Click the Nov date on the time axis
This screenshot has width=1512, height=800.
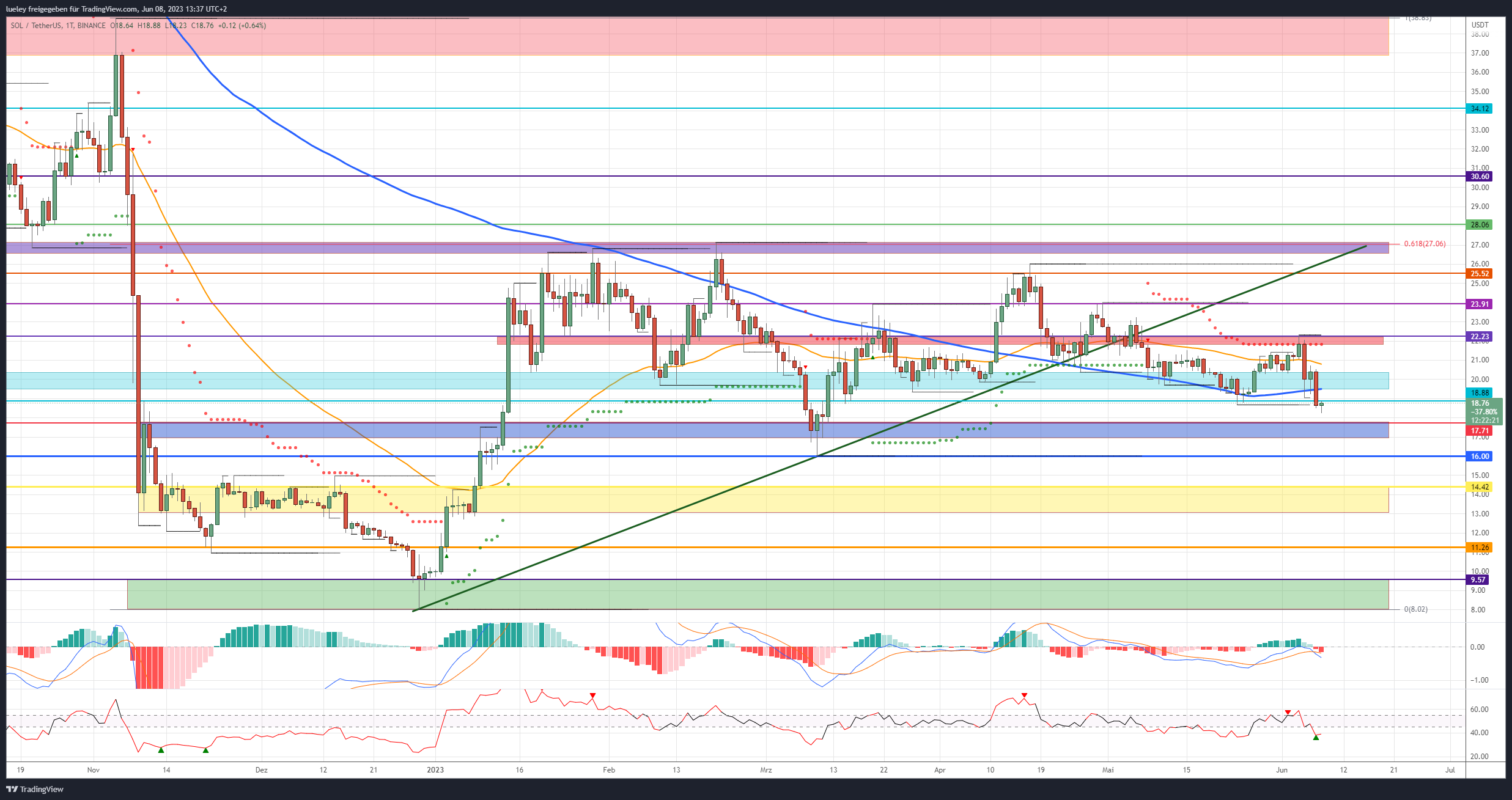pos(94,770)
